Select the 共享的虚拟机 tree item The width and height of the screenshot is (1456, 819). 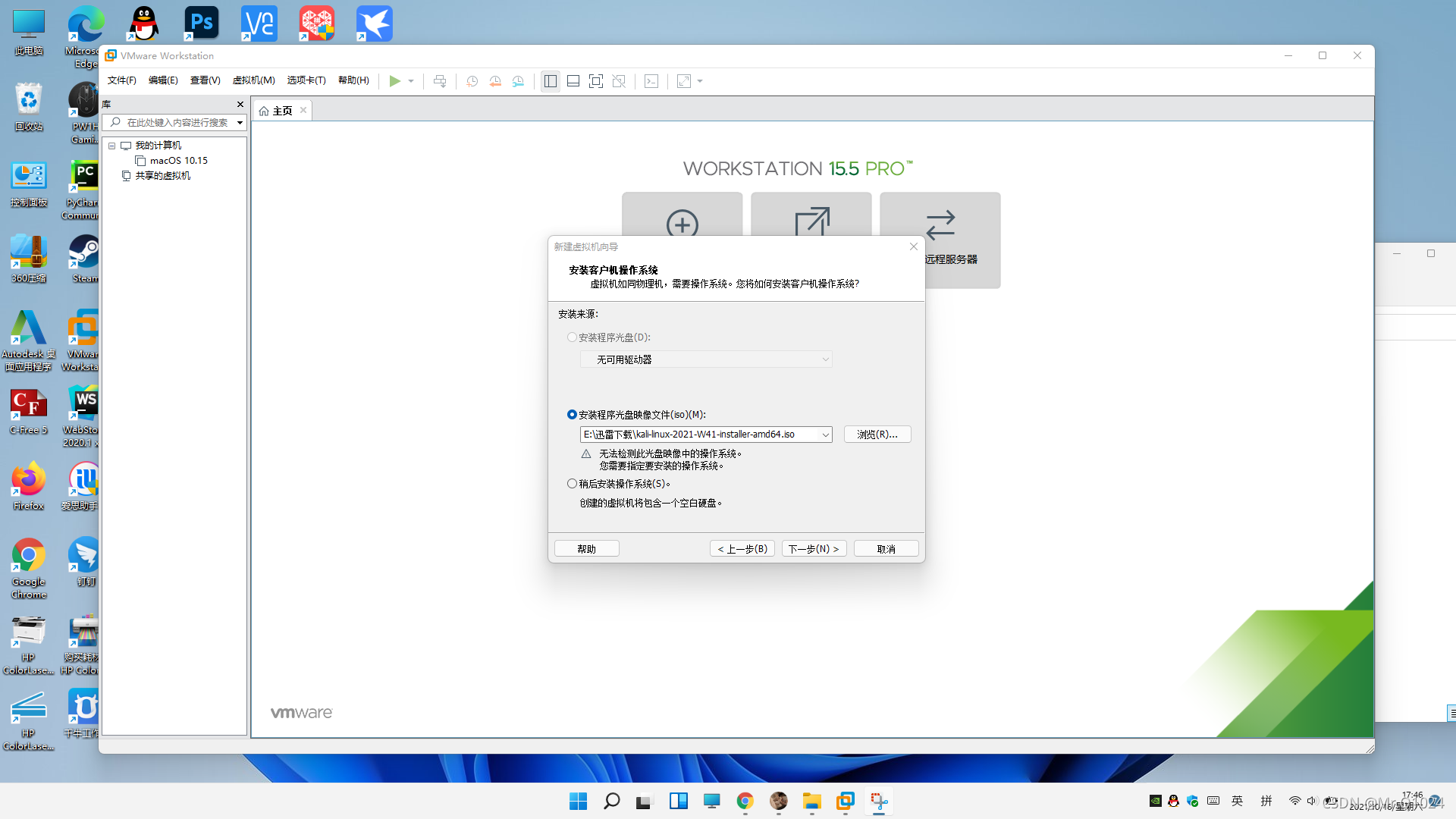point(156,176)
